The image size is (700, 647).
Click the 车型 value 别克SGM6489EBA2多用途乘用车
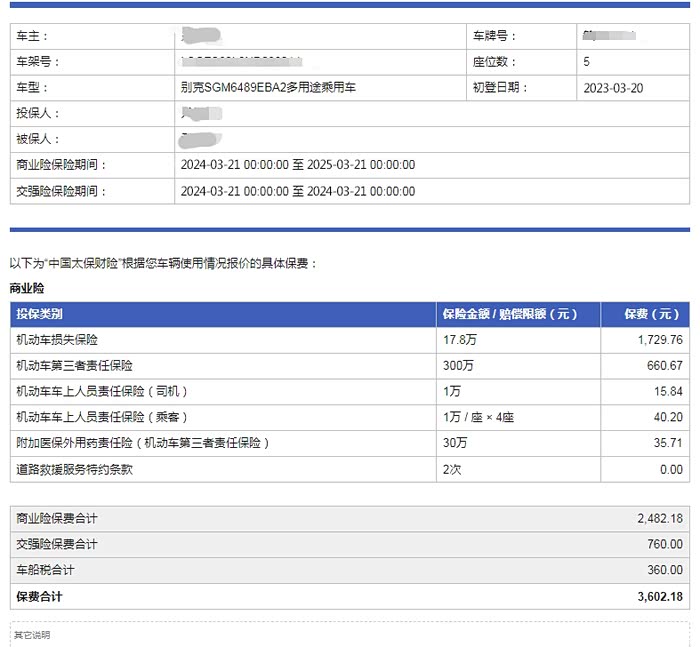tap(268, 88)
